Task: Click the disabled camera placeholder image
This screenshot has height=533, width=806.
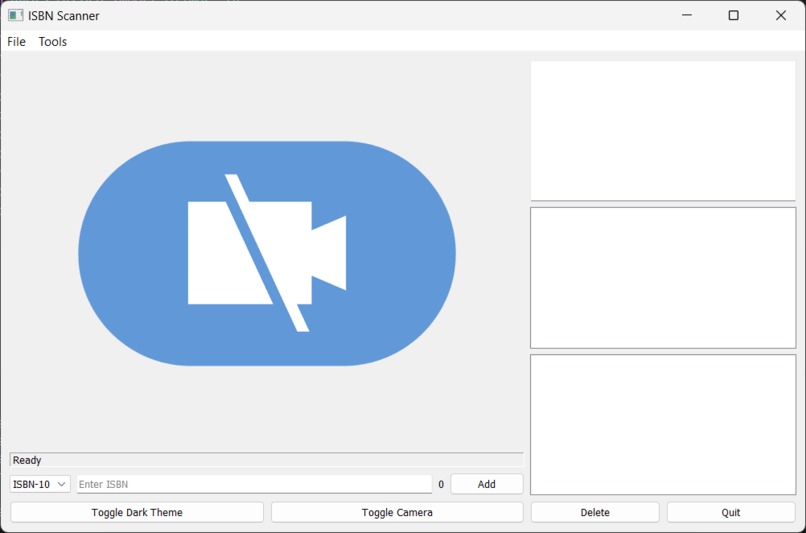Action: click(267, 253)
